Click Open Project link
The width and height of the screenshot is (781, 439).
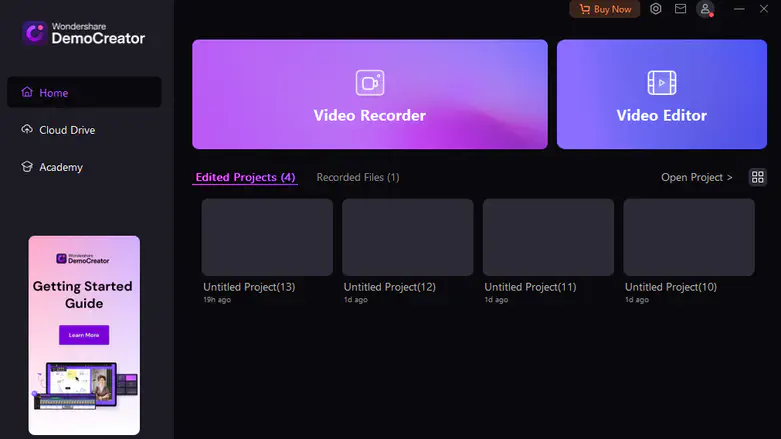pyautogui.click(x=696, y=177)
